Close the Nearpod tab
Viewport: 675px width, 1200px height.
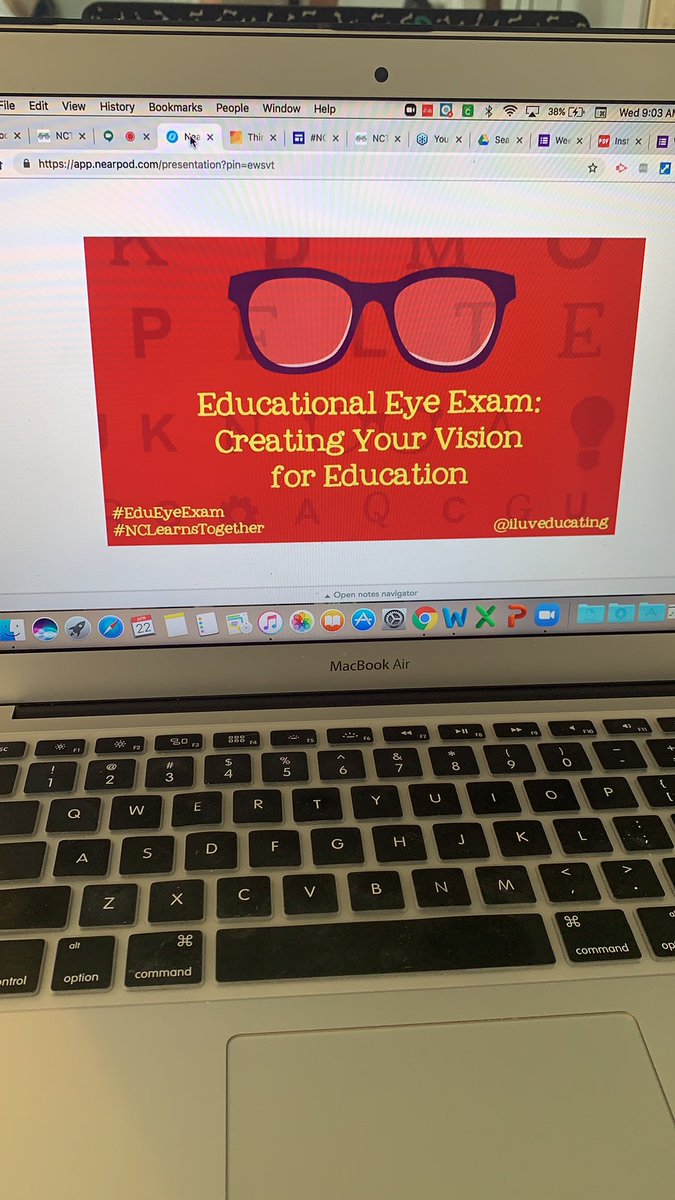click(210, 137)
